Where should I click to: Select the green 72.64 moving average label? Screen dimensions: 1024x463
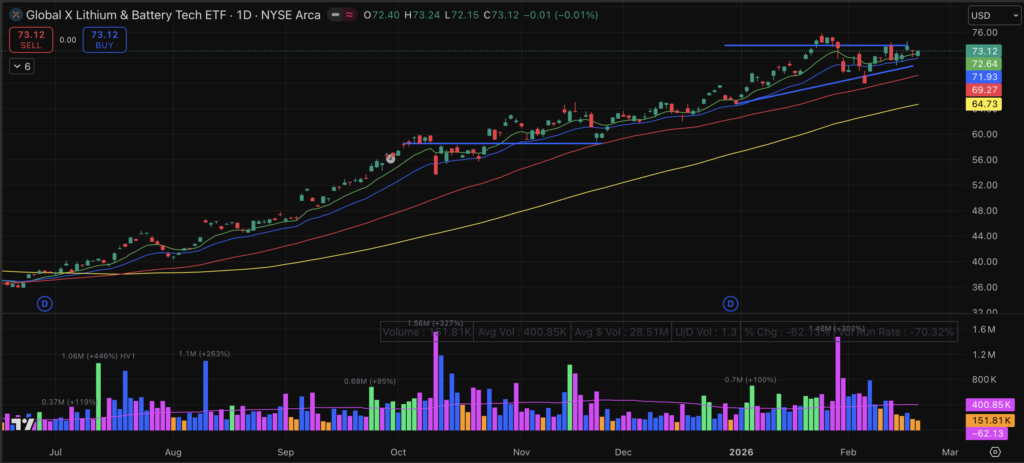985,64
